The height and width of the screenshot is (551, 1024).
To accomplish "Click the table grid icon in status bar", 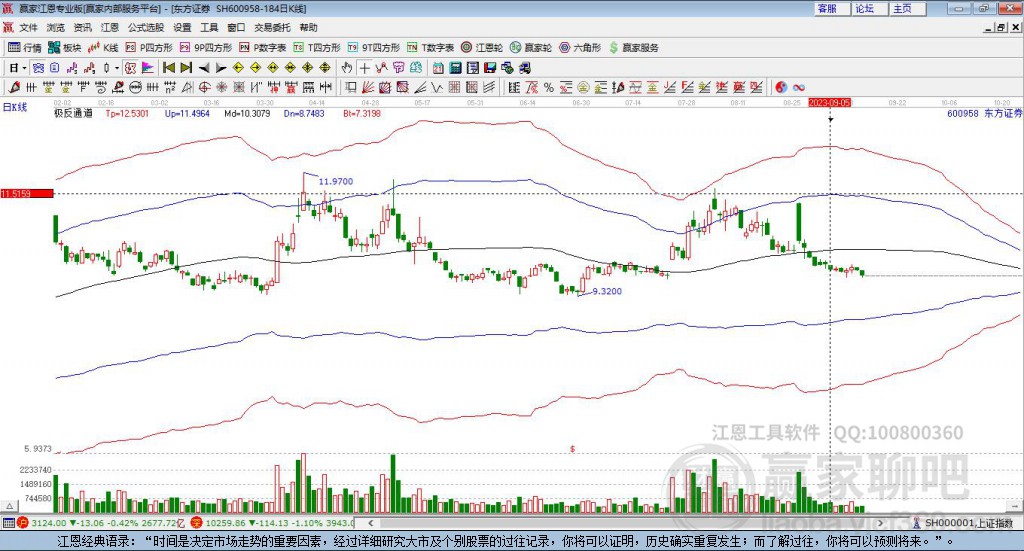I will click(x=8, y=523).
